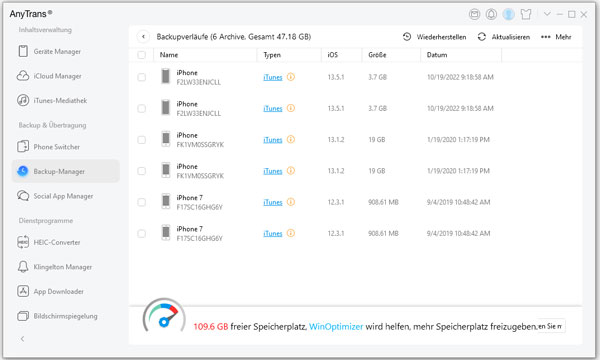Select the first '12.3.1' iOS version cell
The width and height of the screenshot is (600, 360).
pos(336,202)
